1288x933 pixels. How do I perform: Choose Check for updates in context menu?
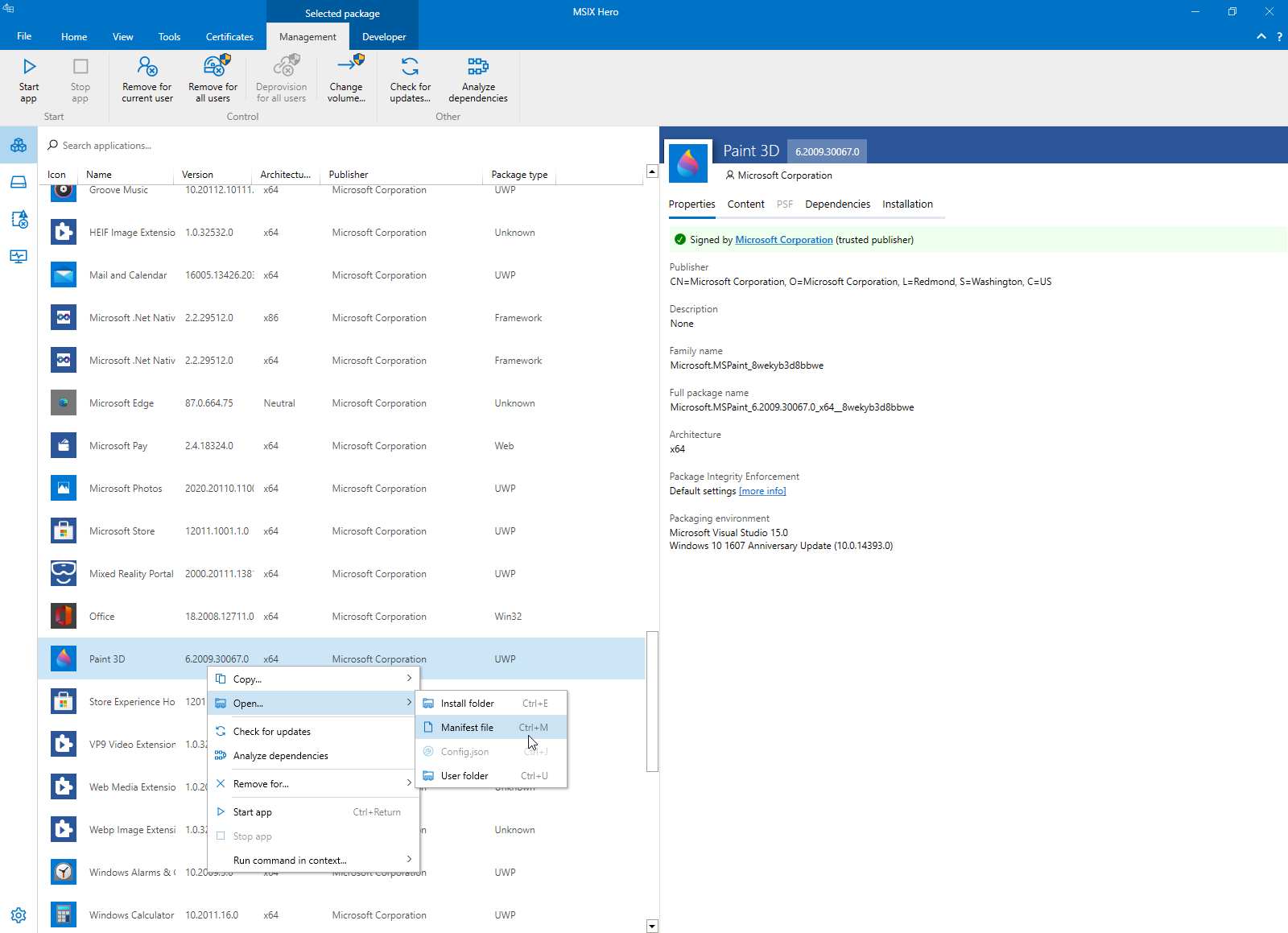(x=314, y=732)
